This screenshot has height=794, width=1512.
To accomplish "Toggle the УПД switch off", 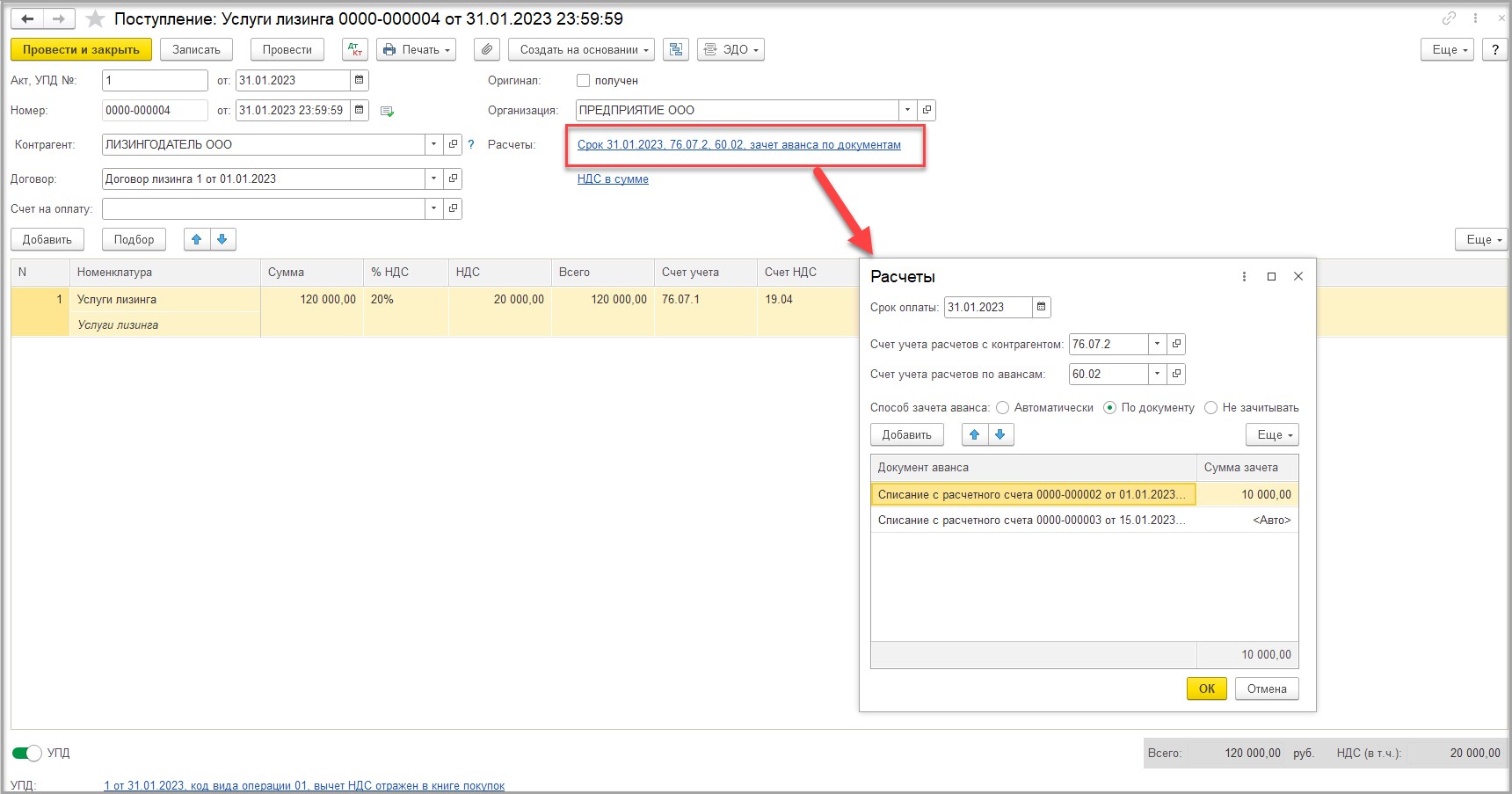I will (26, 753).
